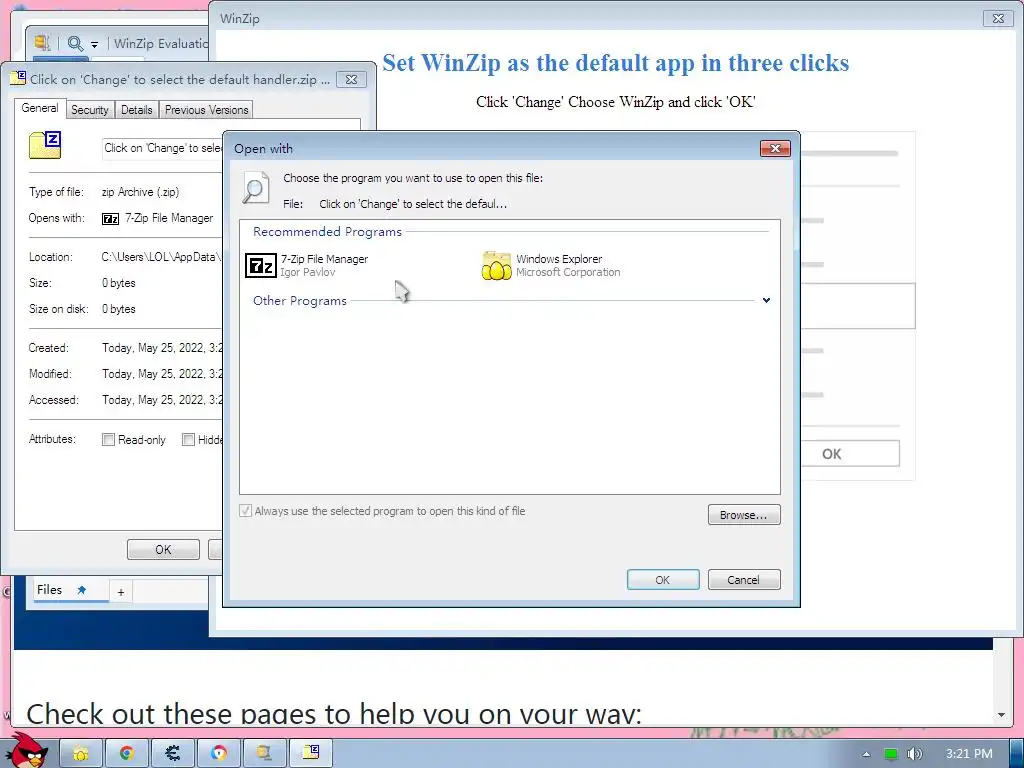The width and height of the screenshot is (1024, 768).
Task: Show hidden system tray icons arrow
Action: [x=866, y=754]
